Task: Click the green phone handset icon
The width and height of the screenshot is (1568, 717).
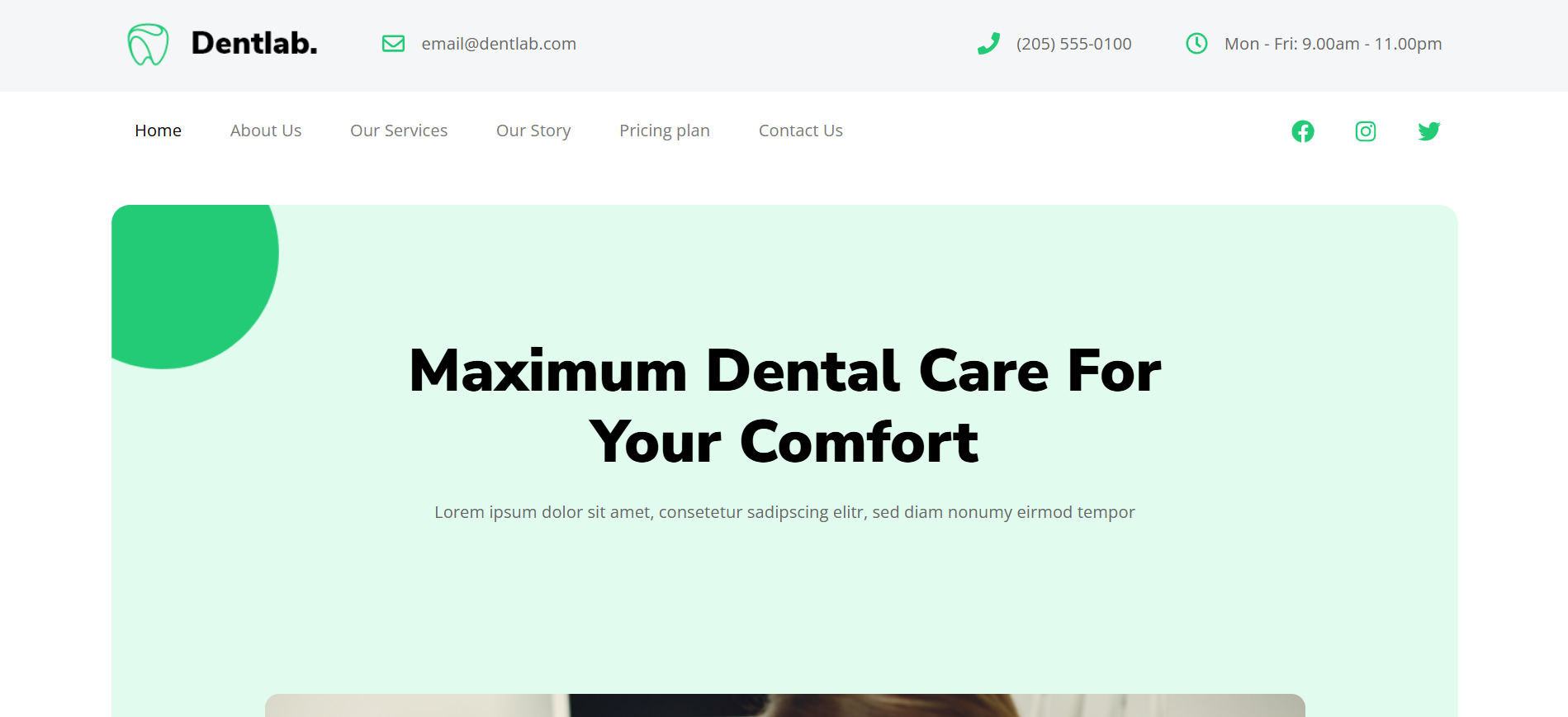Action: coord(988,44)
